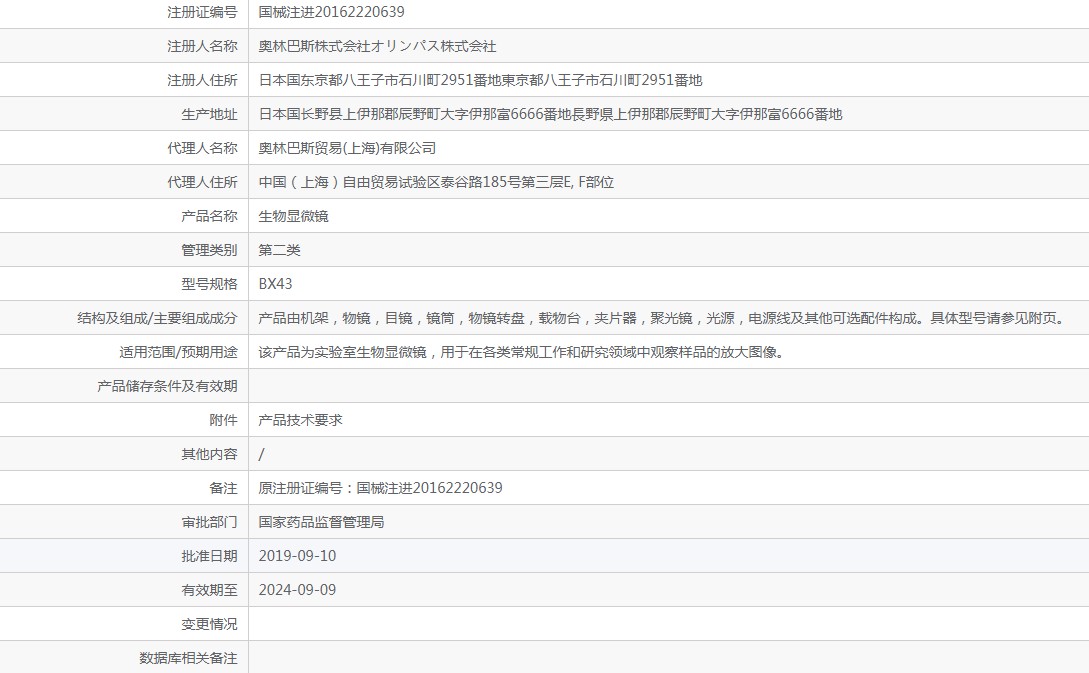This screenshot has width=1089, height=673.
Task: Click the 注册证编号 label
Action: pos(202,12)
